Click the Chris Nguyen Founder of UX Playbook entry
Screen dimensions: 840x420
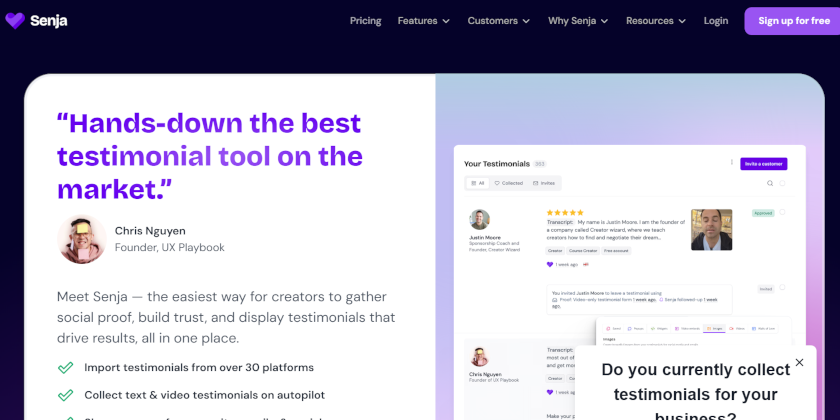[493, 377]
